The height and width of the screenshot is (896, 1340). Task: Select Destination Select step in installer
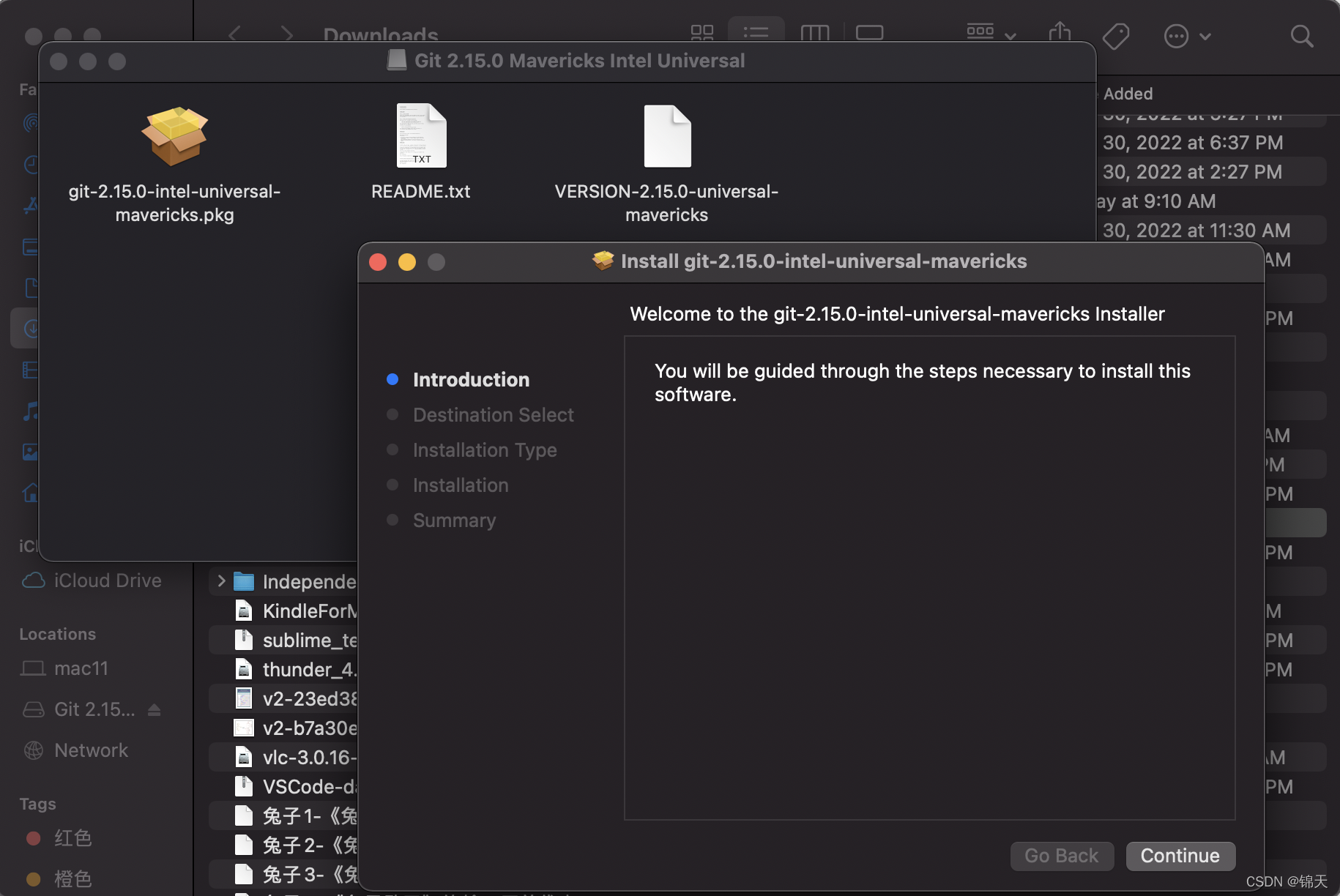pyautogui.click(x=494, y=415)
